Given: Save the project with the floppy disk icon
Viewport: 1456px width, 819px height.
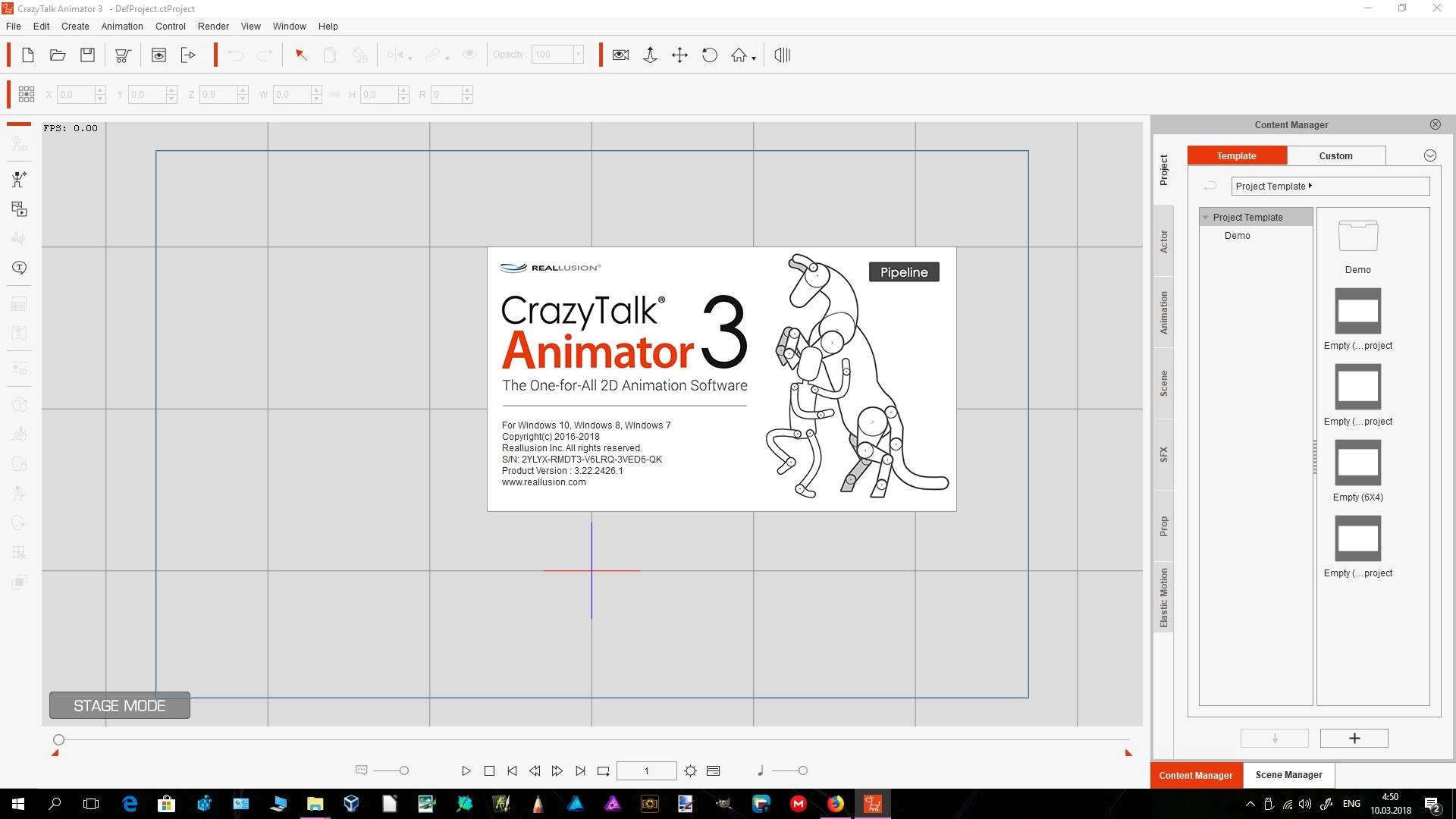Looking at the screenshot, I should [x=87, y=55].
